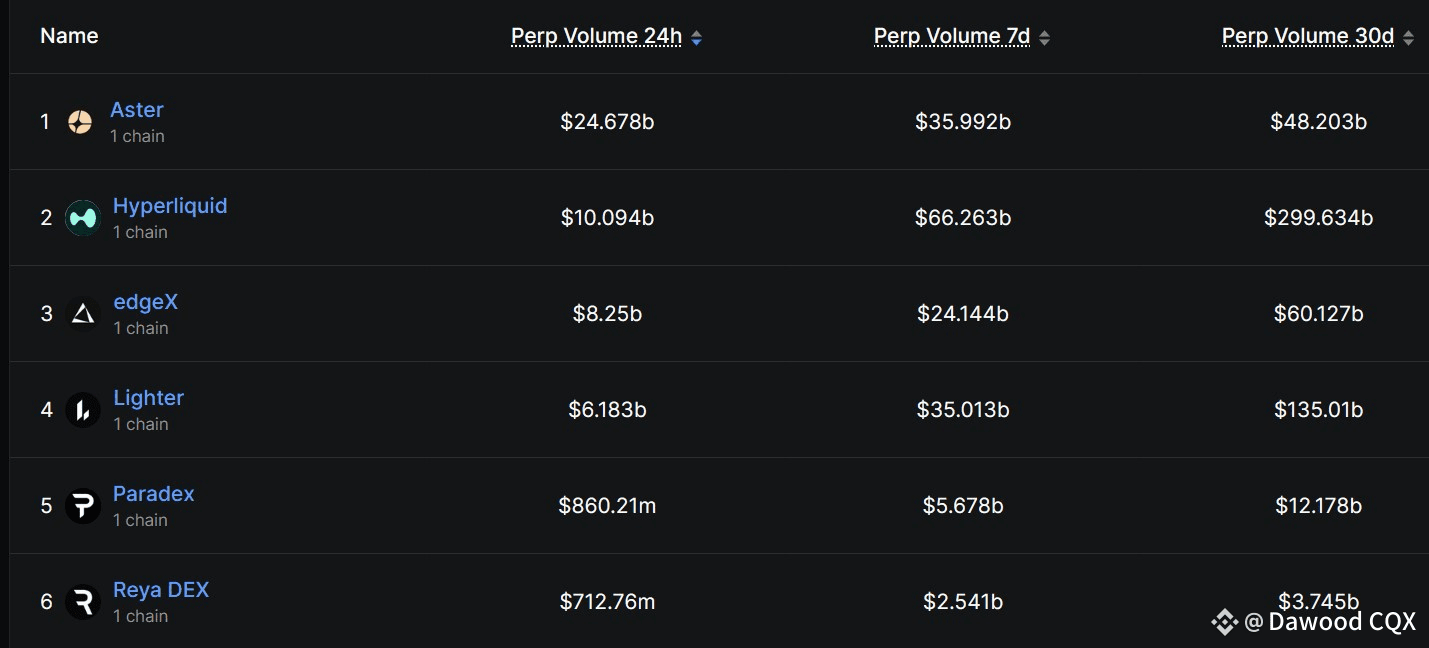The image size is (1429, 648).
Task: Click the Lighter logo icon
Action: (83, 410)
